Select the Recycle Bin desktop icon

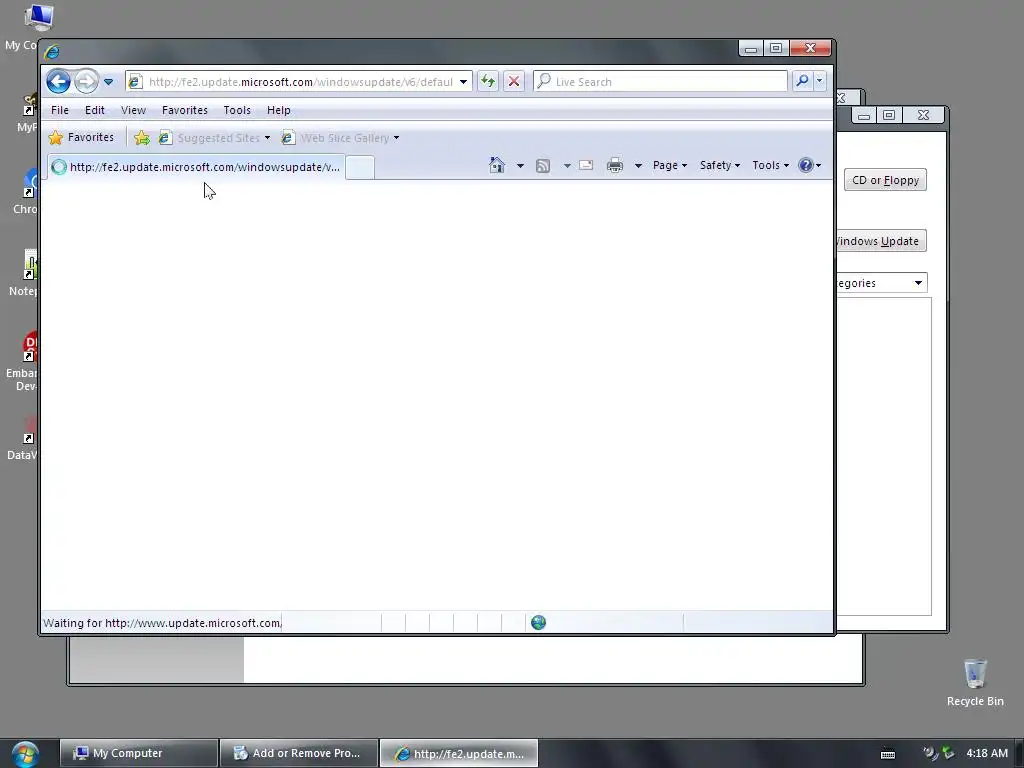click(975, 682)
